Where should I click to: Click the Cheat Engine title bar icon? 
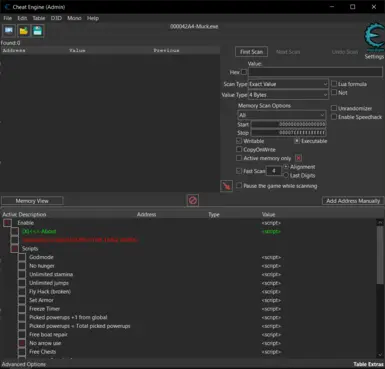tap(7, 7)
